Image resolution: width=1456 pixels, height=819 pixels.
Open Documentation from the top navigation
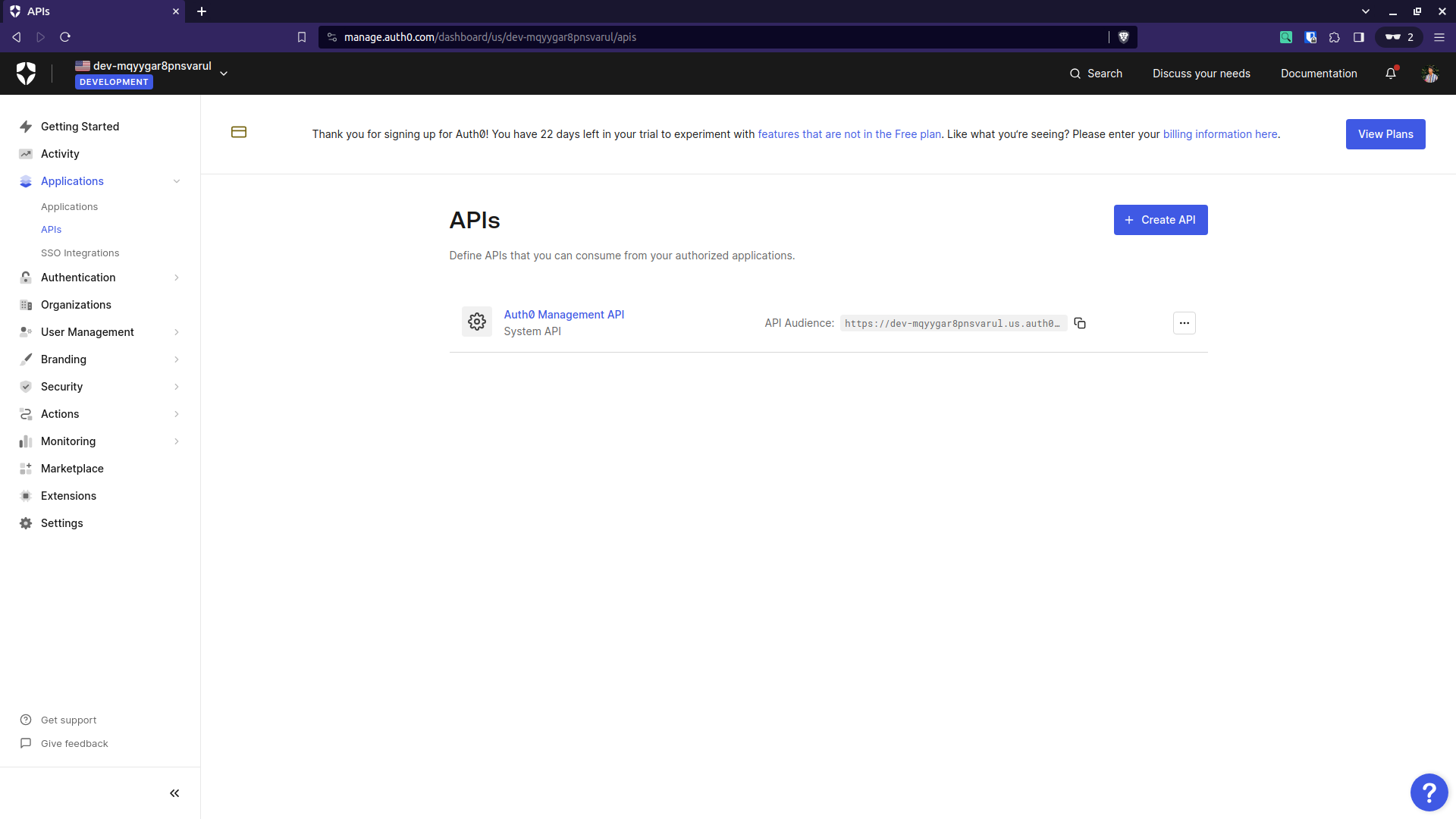[1319, 74]
